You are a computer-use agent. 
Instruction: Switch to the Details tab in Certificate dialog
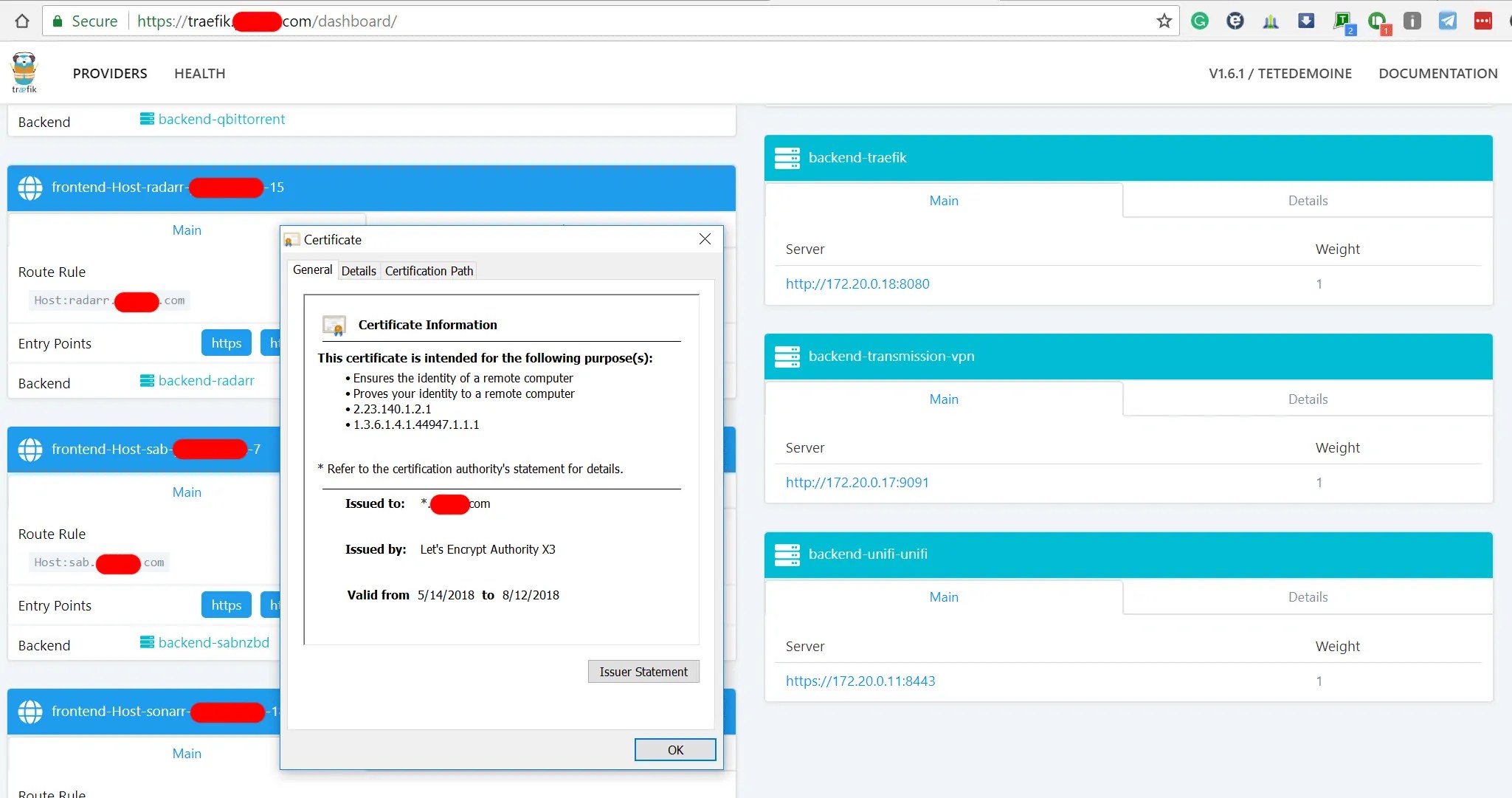click(x=359, y=271)
